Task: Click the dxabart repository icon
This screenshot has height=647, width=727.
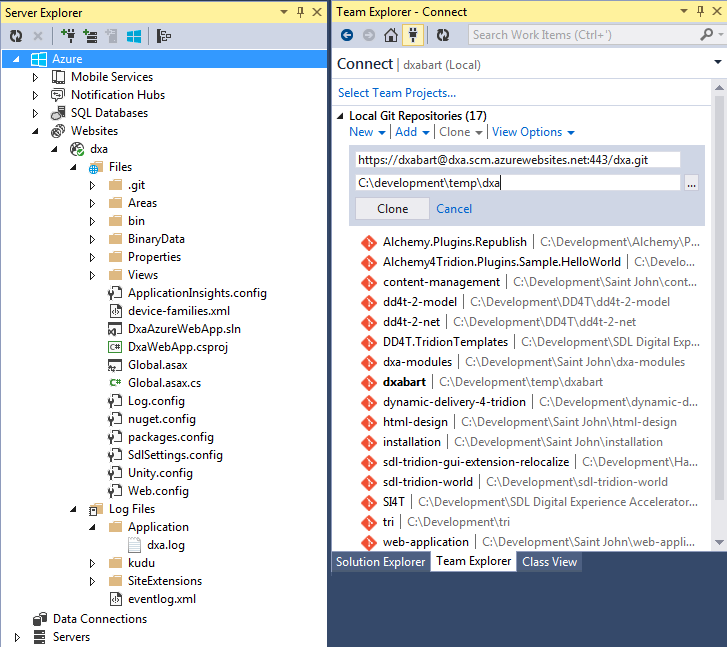Action: click(x=368, y=382)
